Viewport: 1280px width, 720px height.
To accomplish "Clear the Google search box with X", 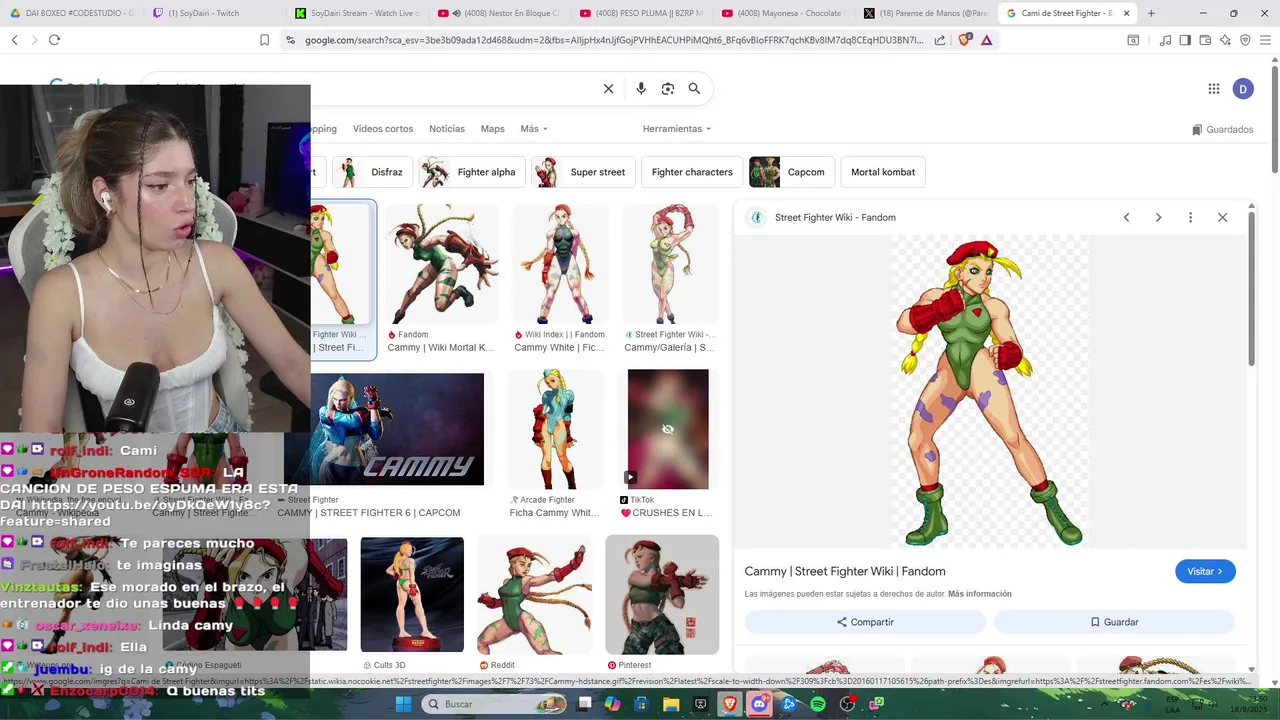I will click(608, 89).
